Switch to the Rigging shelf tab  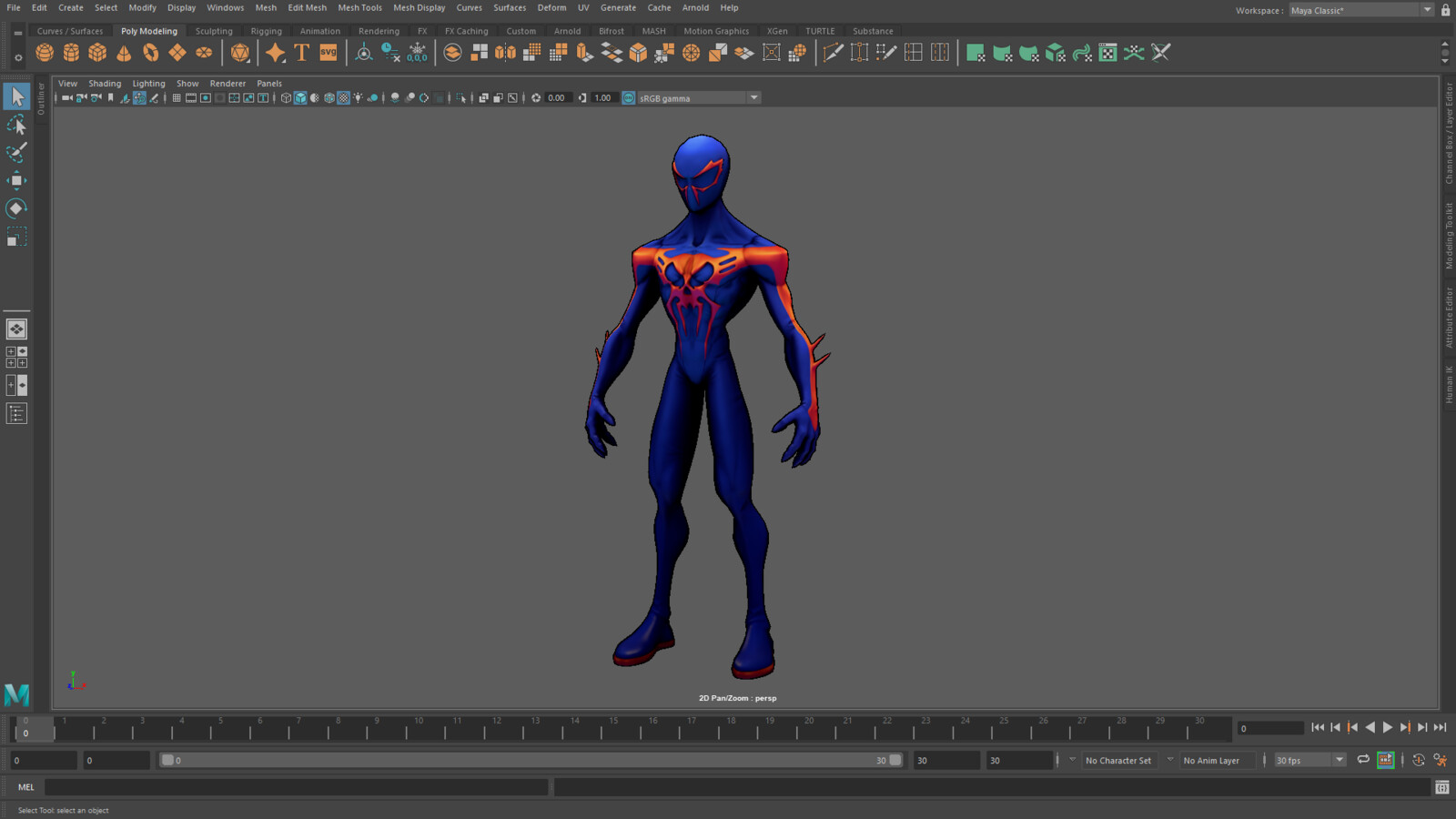[x=266, y=31]
